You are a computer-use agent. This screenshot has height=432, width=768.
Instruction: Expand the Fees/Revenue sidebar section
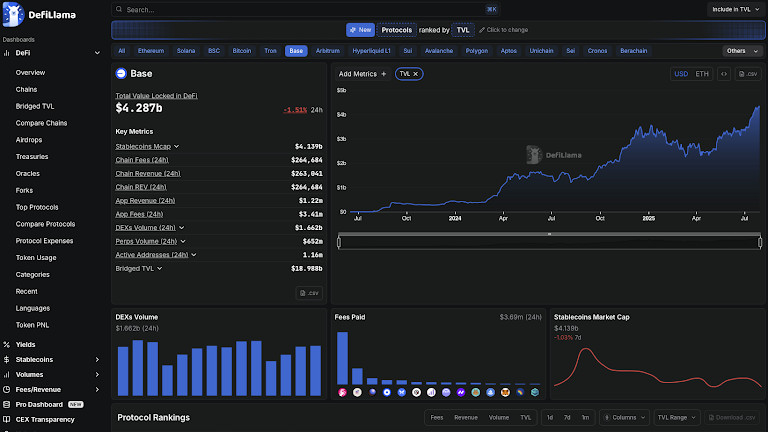click(97, 389)
